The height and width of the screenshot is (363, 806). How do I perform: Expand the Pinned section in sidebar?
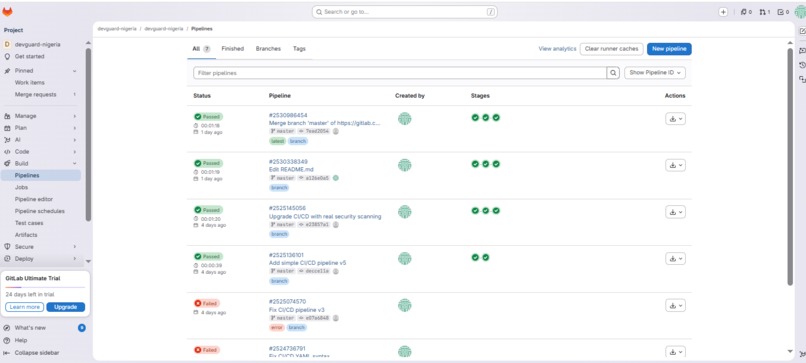[x=41, y=70]
